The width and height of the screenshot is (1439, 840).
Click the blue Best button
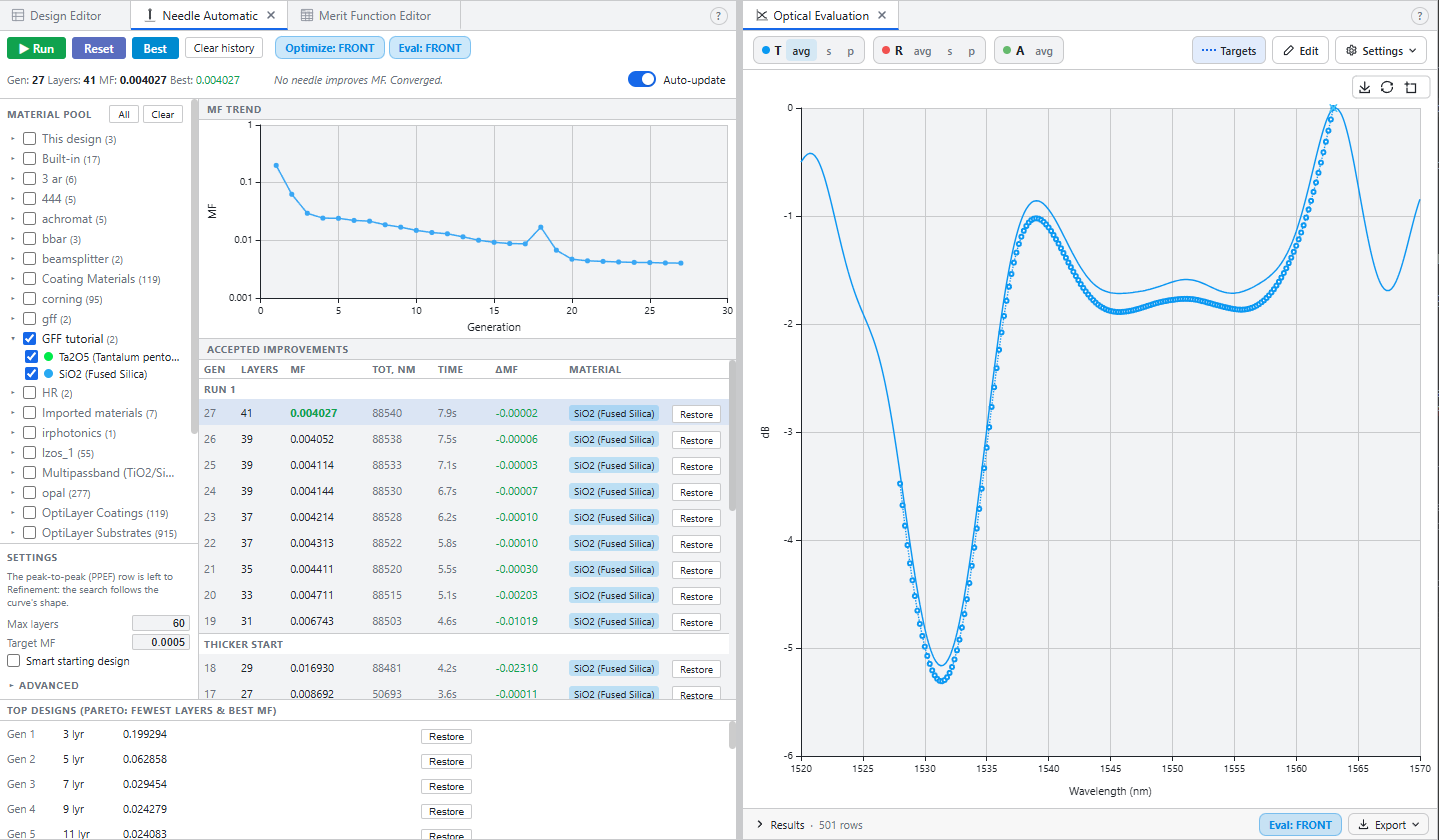pyautogui.click(x=155, y=48)
